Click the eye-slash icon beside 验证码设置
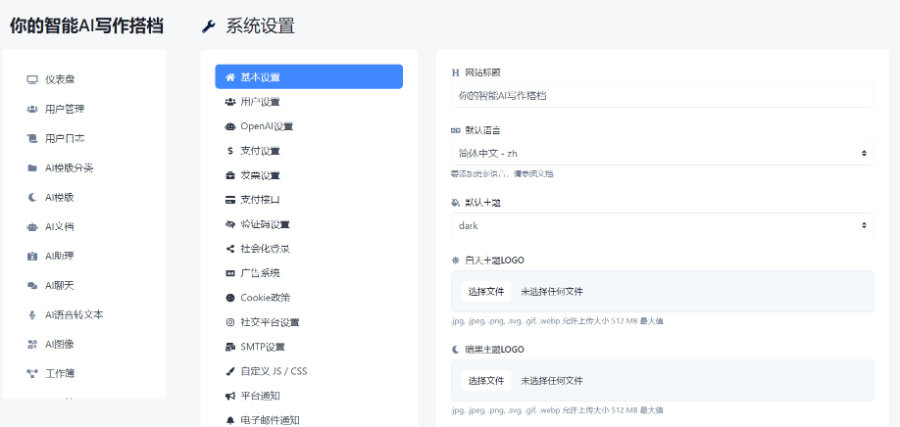900x427 pixels. [230, 224]
